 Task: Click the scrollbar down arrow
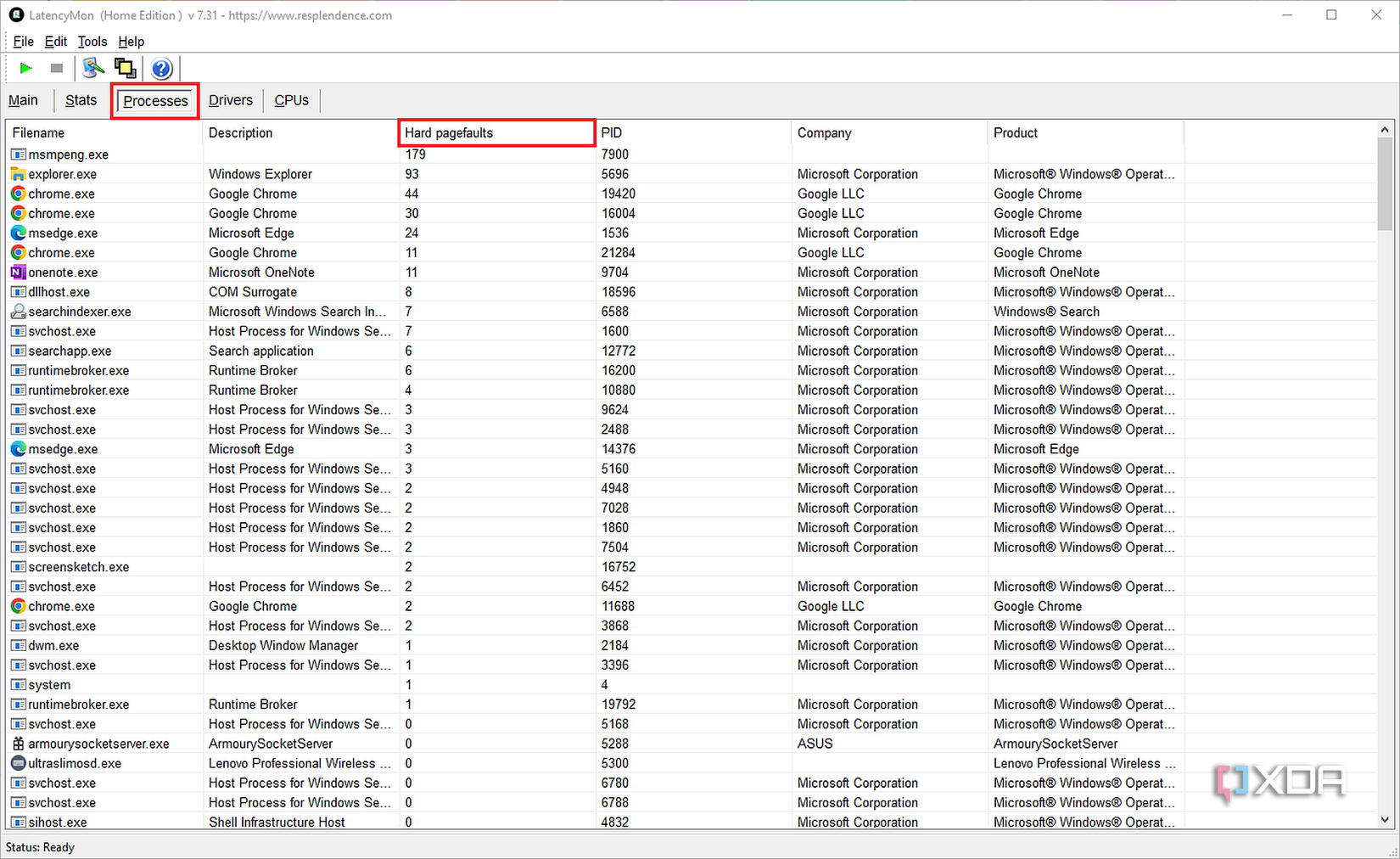pyautogui.click(x=1385, y=820)
